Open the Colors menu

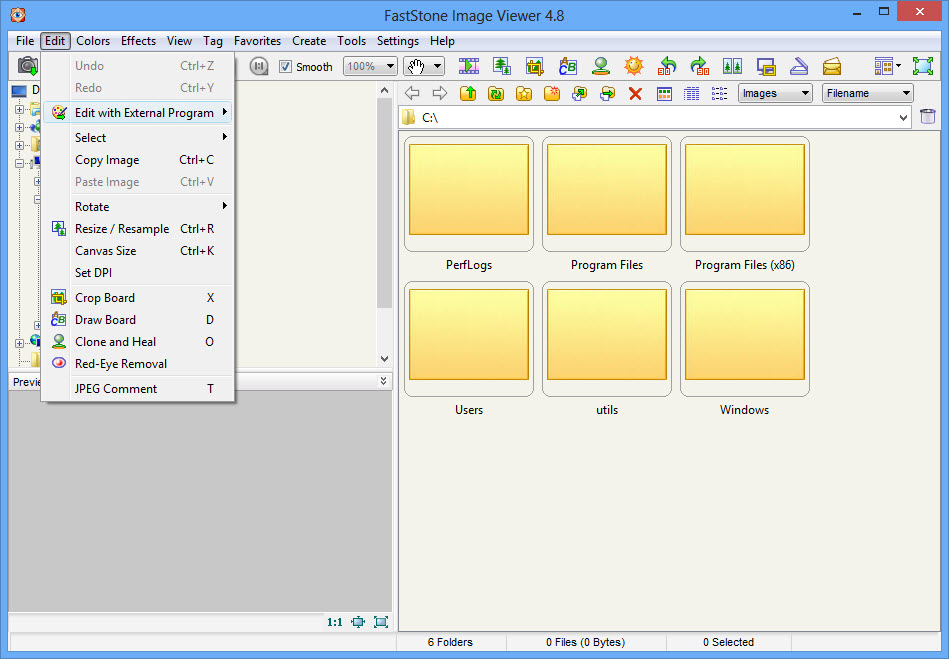pyautogui.click(x=93, y=41)
